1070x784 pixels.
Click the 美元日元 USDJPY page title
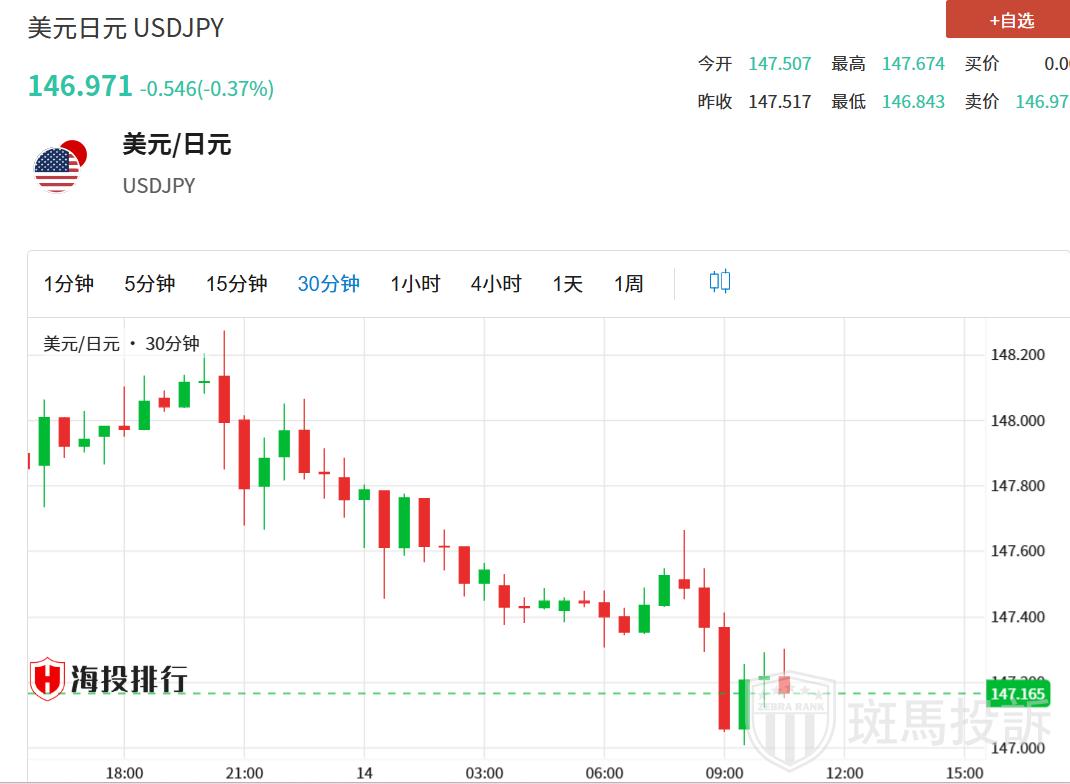click(126, 28)
